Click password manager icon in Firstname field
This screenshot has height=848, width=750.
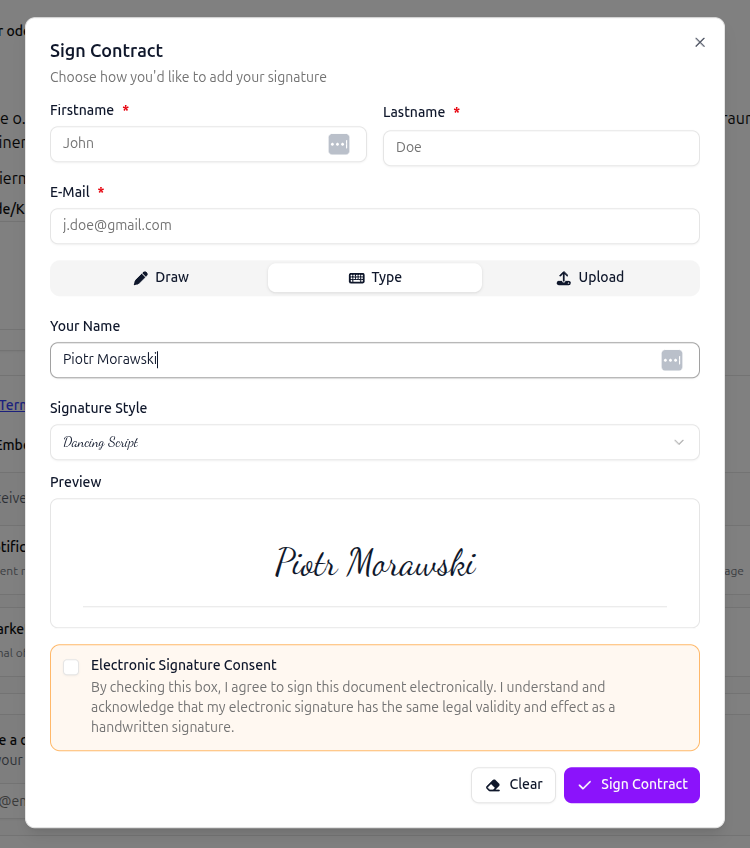[339, 144]
